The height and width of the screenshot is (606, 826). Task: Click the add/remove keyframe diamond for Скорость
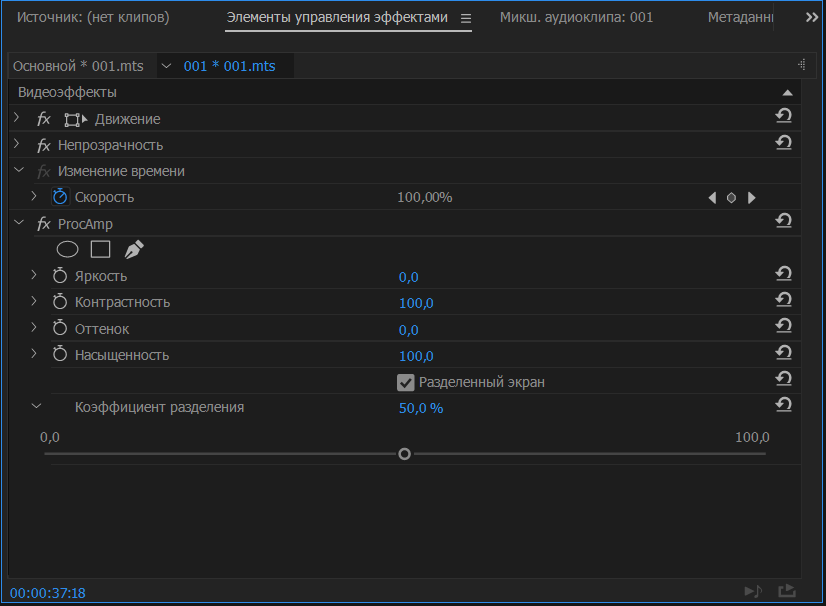pyautogui.click(x=732, y=198)
